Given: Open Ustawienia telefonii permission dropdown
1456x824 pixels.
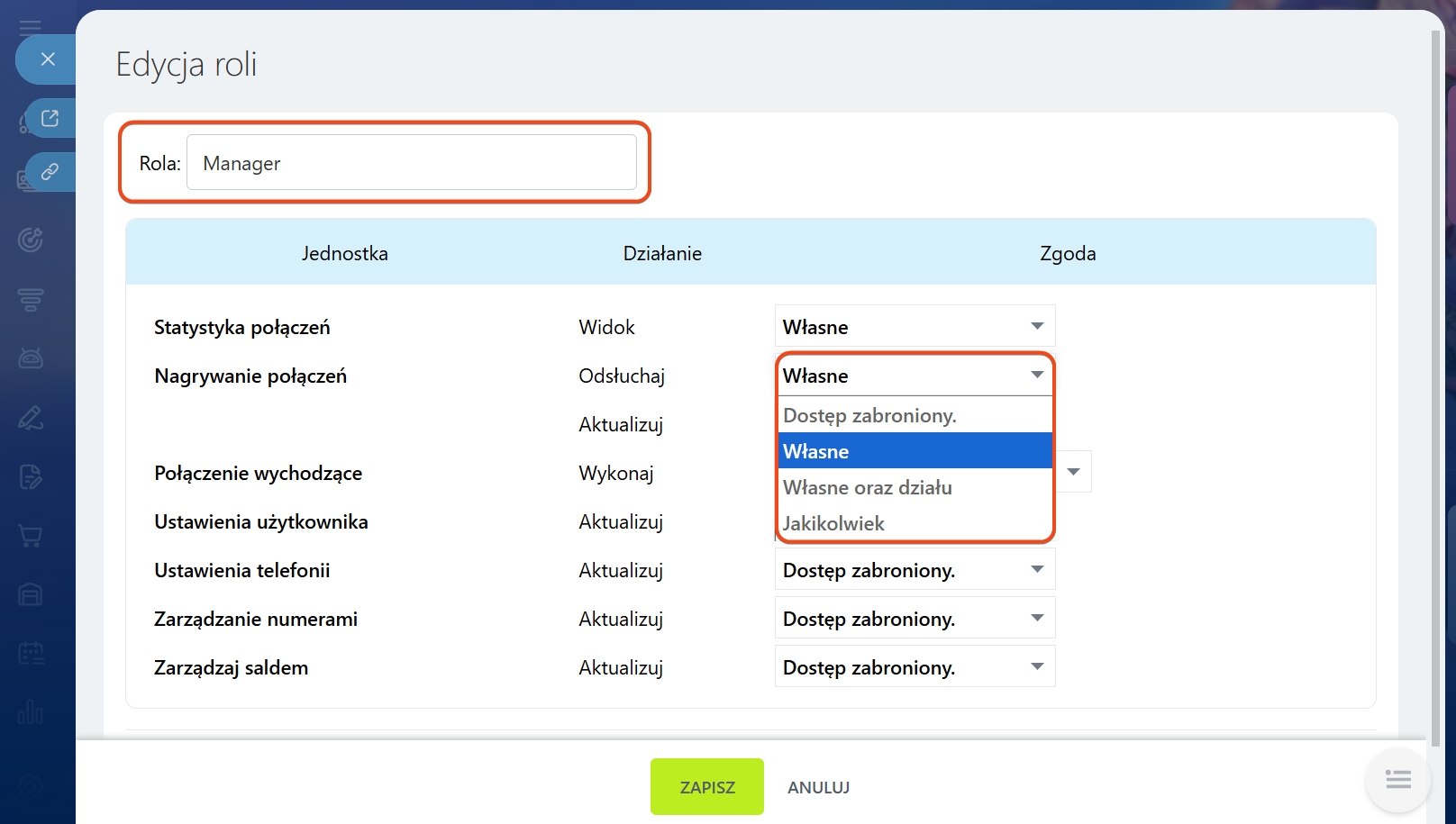Looking at the screenshot, I should pos(914,570).
